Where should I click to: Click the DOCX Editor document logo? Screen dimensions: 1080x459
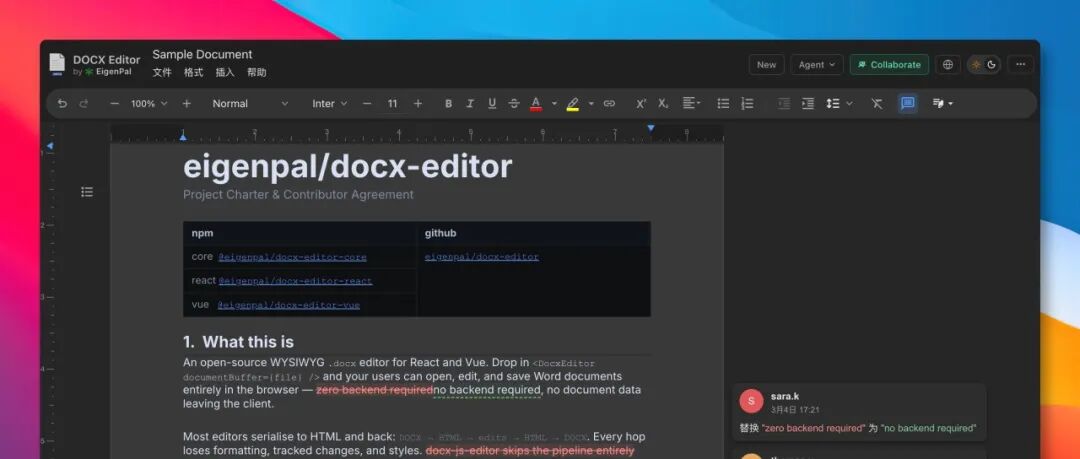click(57, 63)
